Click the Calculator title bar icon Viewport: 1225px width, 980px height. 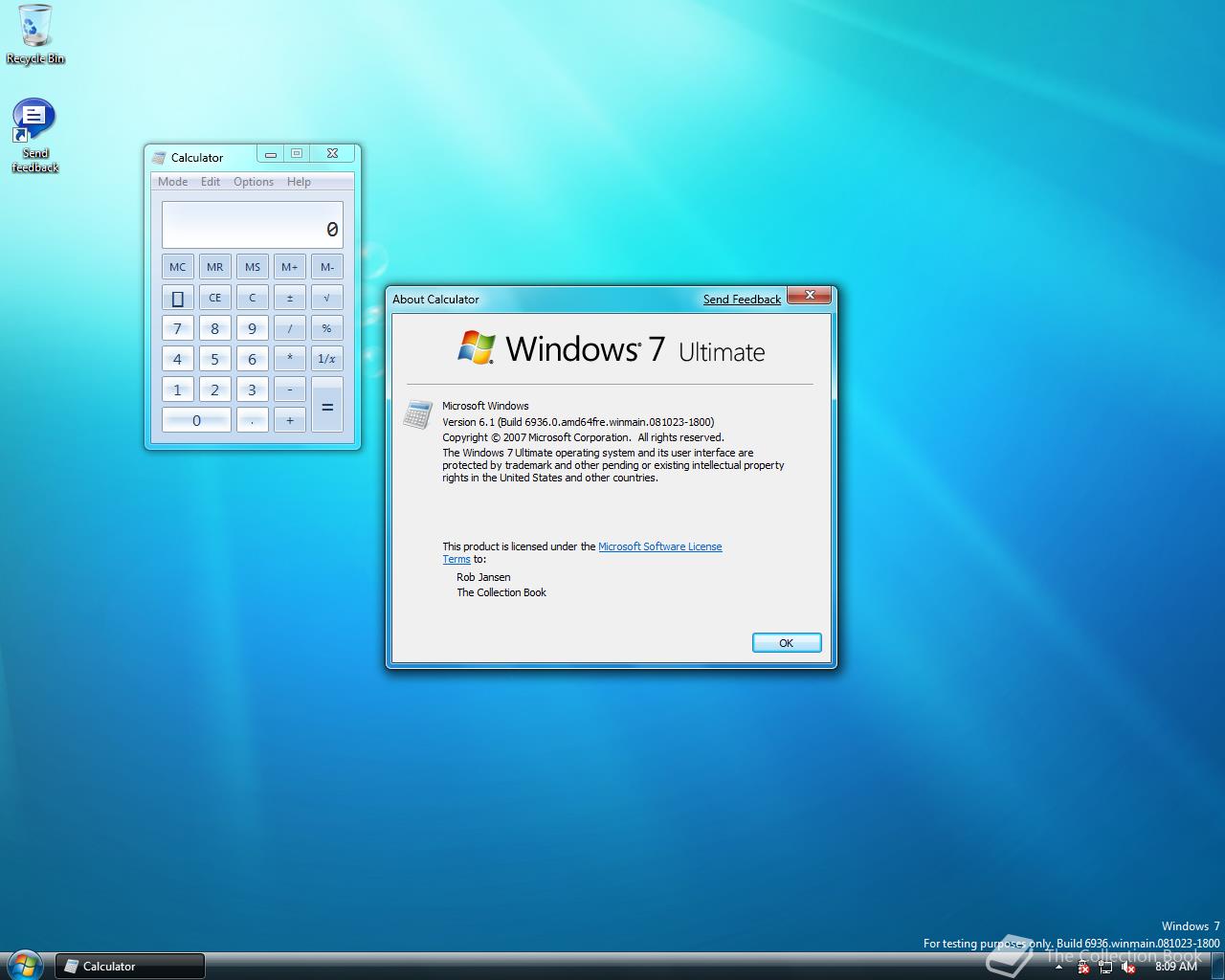[x=159, y=157]
